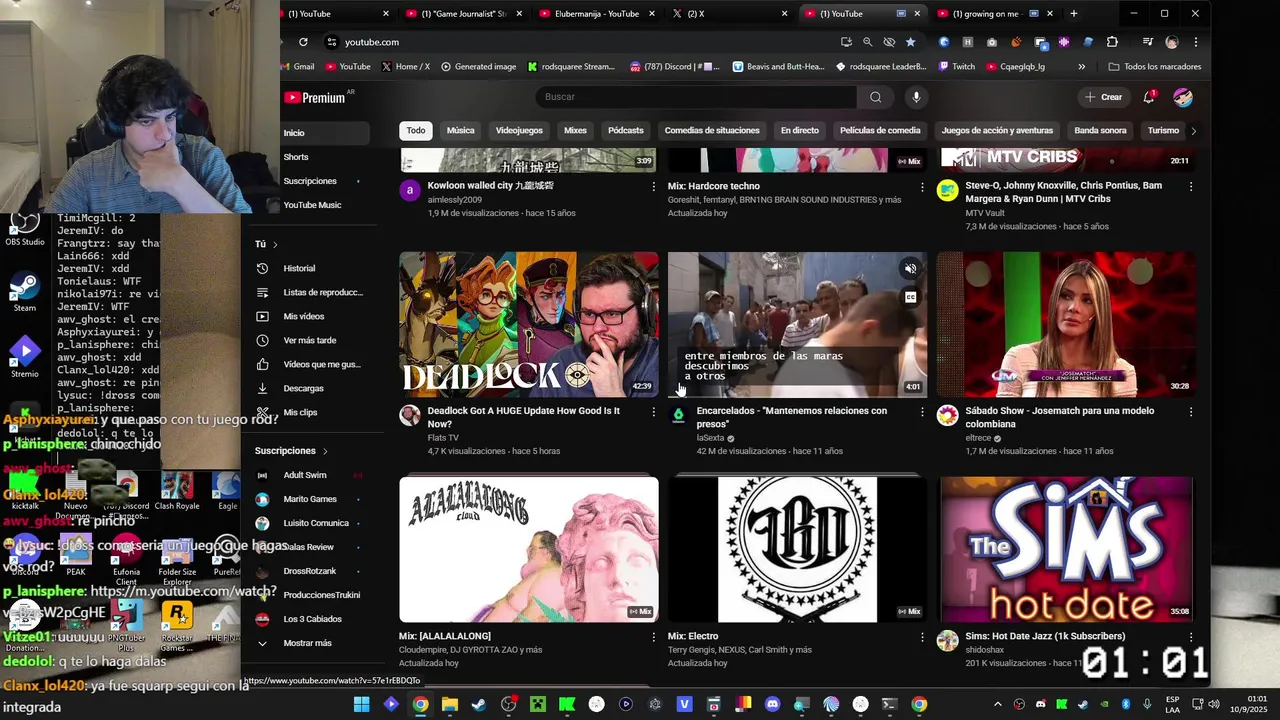
Task: Open the Luisito Comunica subscription
Action: 310,523
